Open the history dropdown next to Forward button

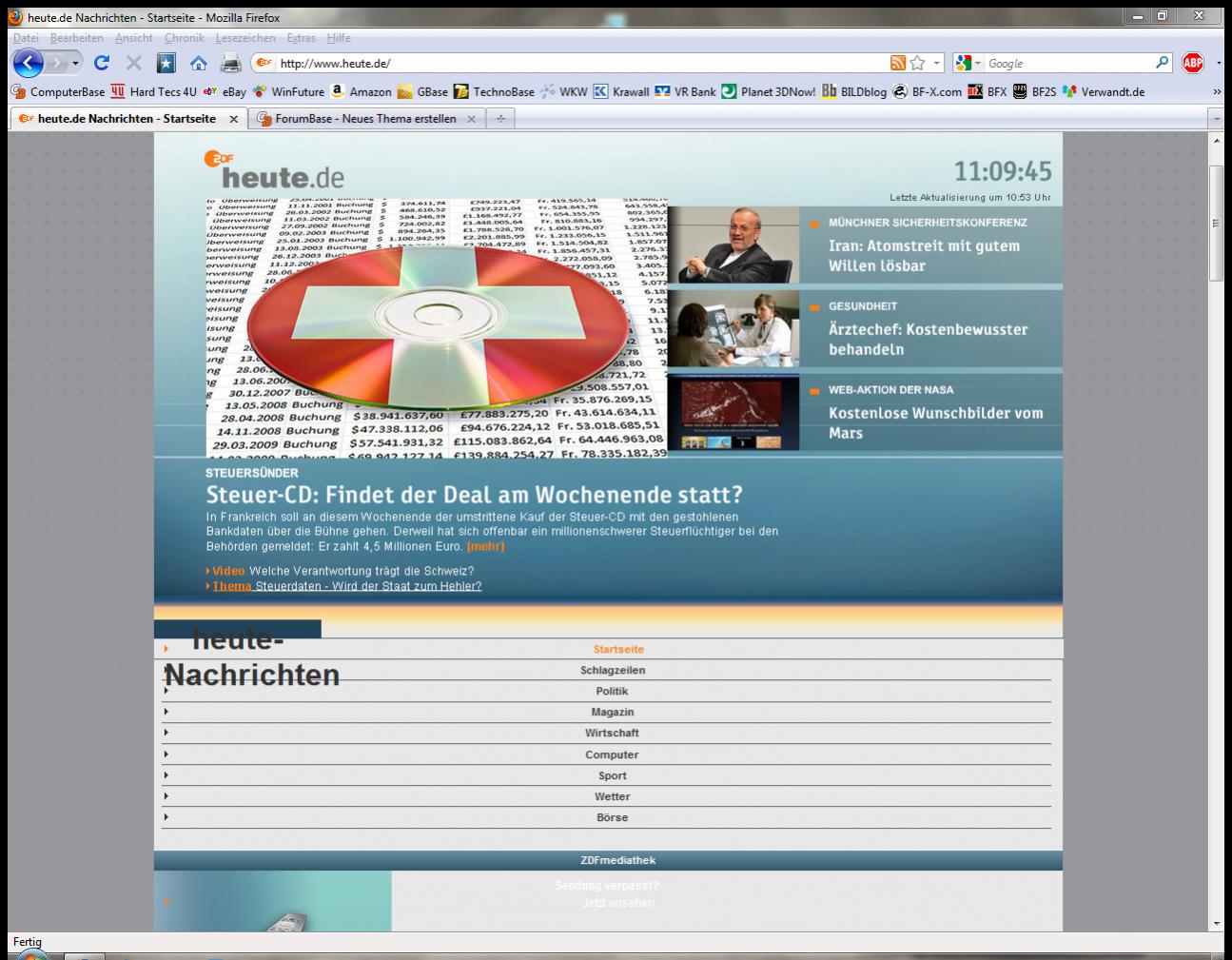(x=76, y=64)
